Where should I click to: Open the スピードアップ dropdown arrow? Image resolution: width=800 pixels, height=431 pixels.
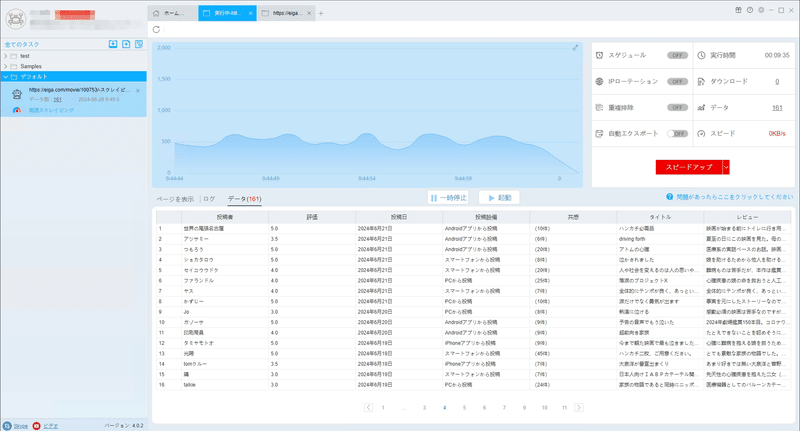(x=726, y=167)
